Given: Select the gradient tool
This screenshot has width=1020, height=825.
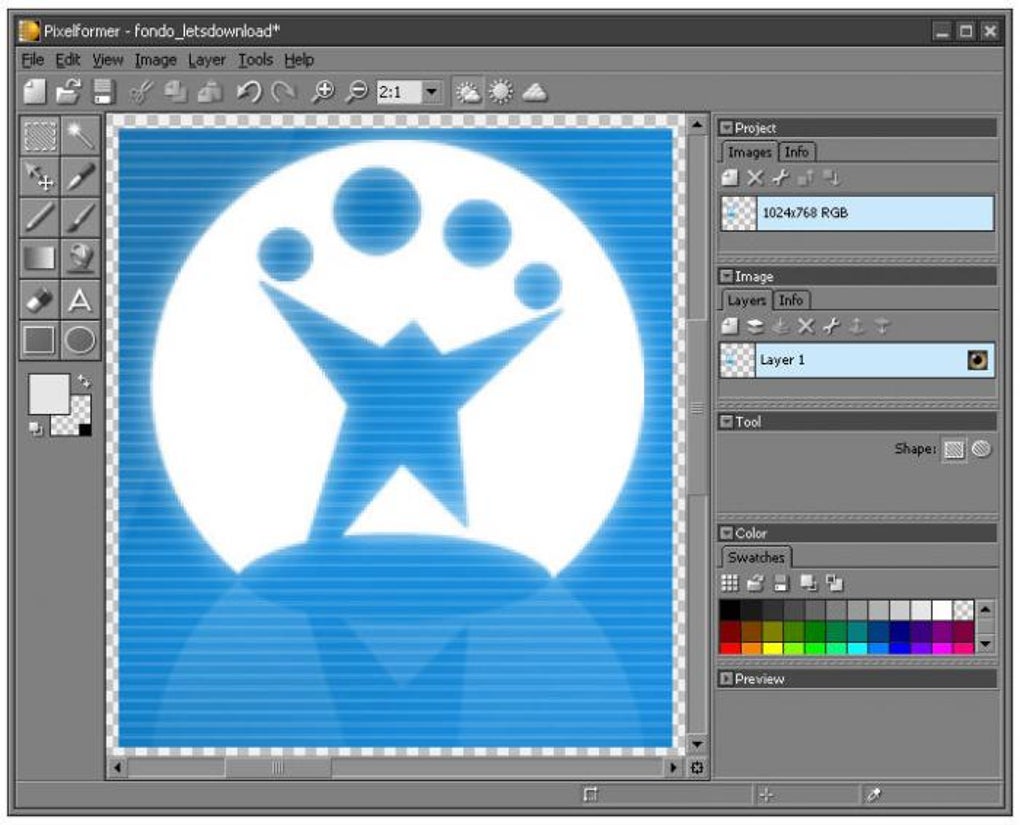Looking at the screenshot, I should [x=40, y=258].
